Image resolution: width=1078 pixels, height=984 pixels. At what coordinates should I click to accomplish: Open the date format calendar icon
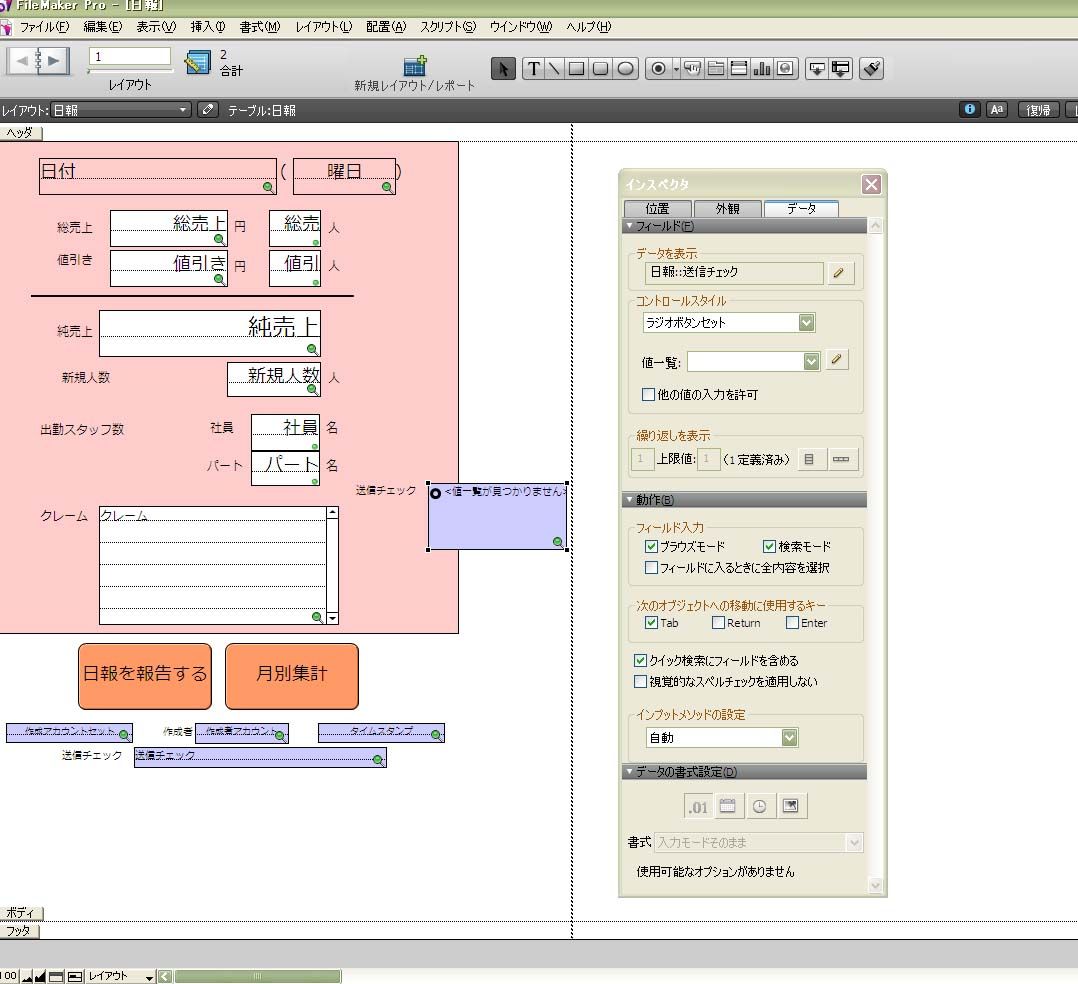pos(728,806)
